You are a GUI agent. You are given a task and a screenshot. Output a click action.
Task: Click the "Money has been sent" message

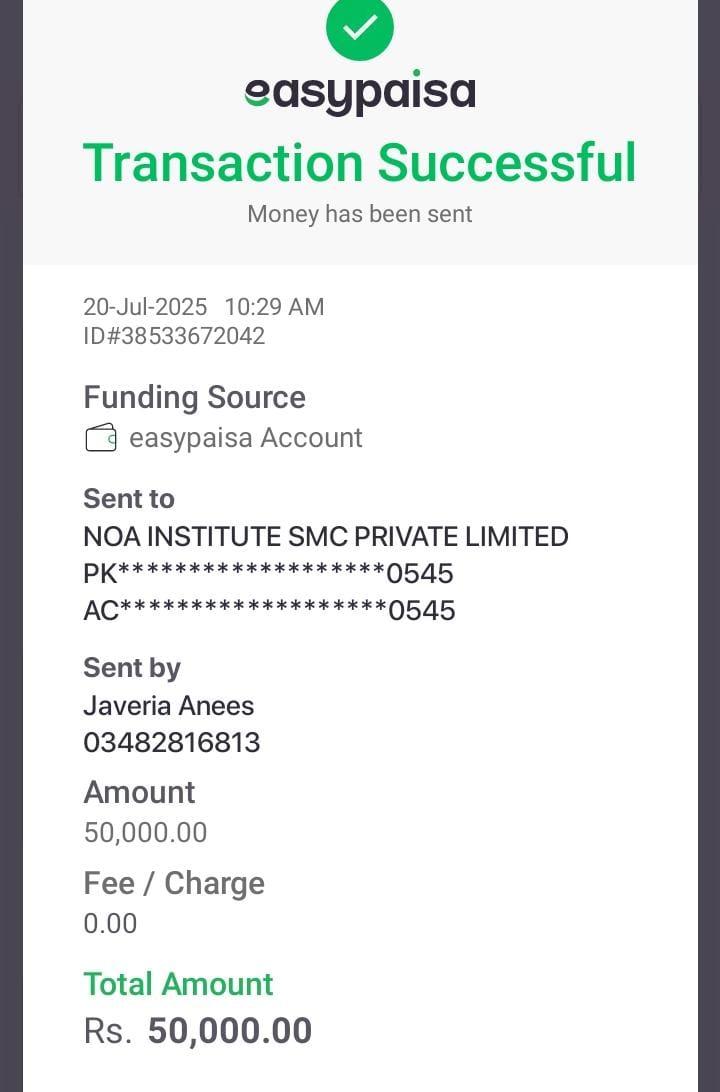(x=360, y=214)
